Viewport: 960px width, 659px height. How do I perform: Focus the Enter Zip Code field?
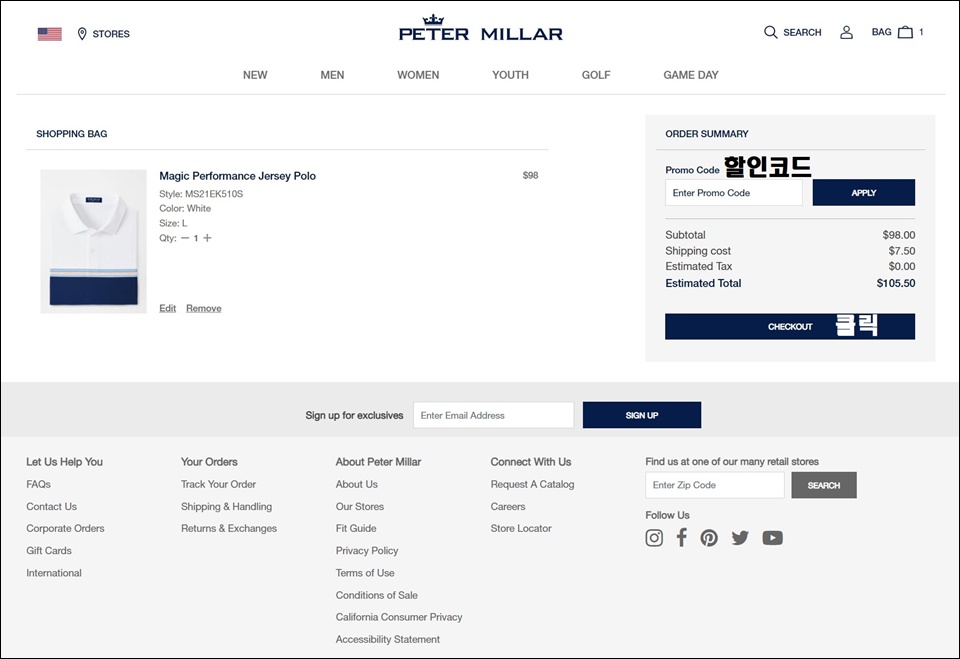tap(714, 485)
